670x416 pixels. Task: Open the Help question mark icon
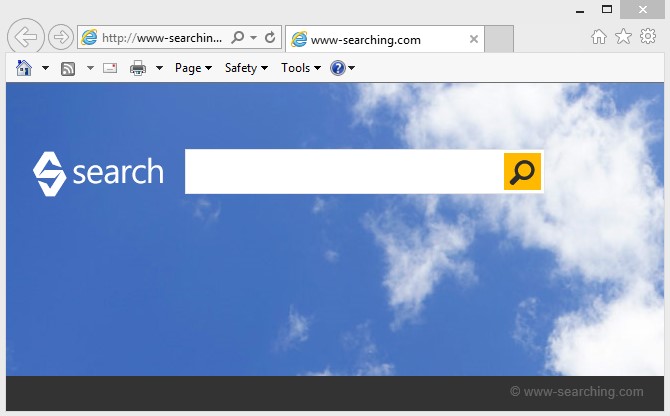point(338,68)
